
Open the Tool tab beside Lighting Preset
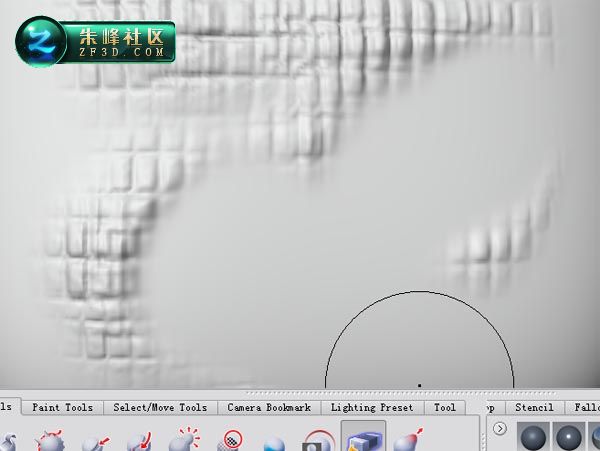[445, 408]
